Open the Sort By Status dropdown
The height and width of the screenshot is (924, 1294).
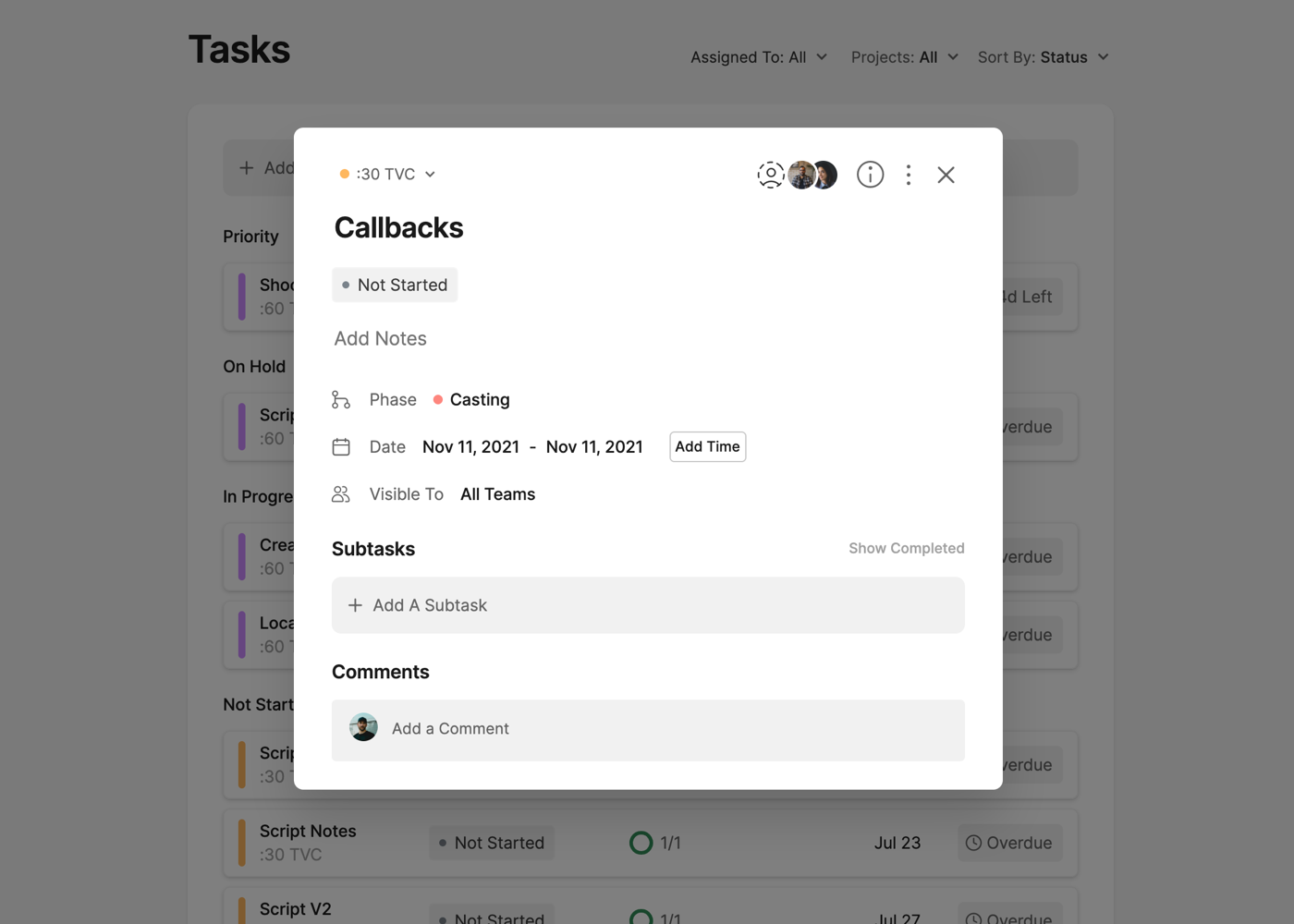[1043, 57]
